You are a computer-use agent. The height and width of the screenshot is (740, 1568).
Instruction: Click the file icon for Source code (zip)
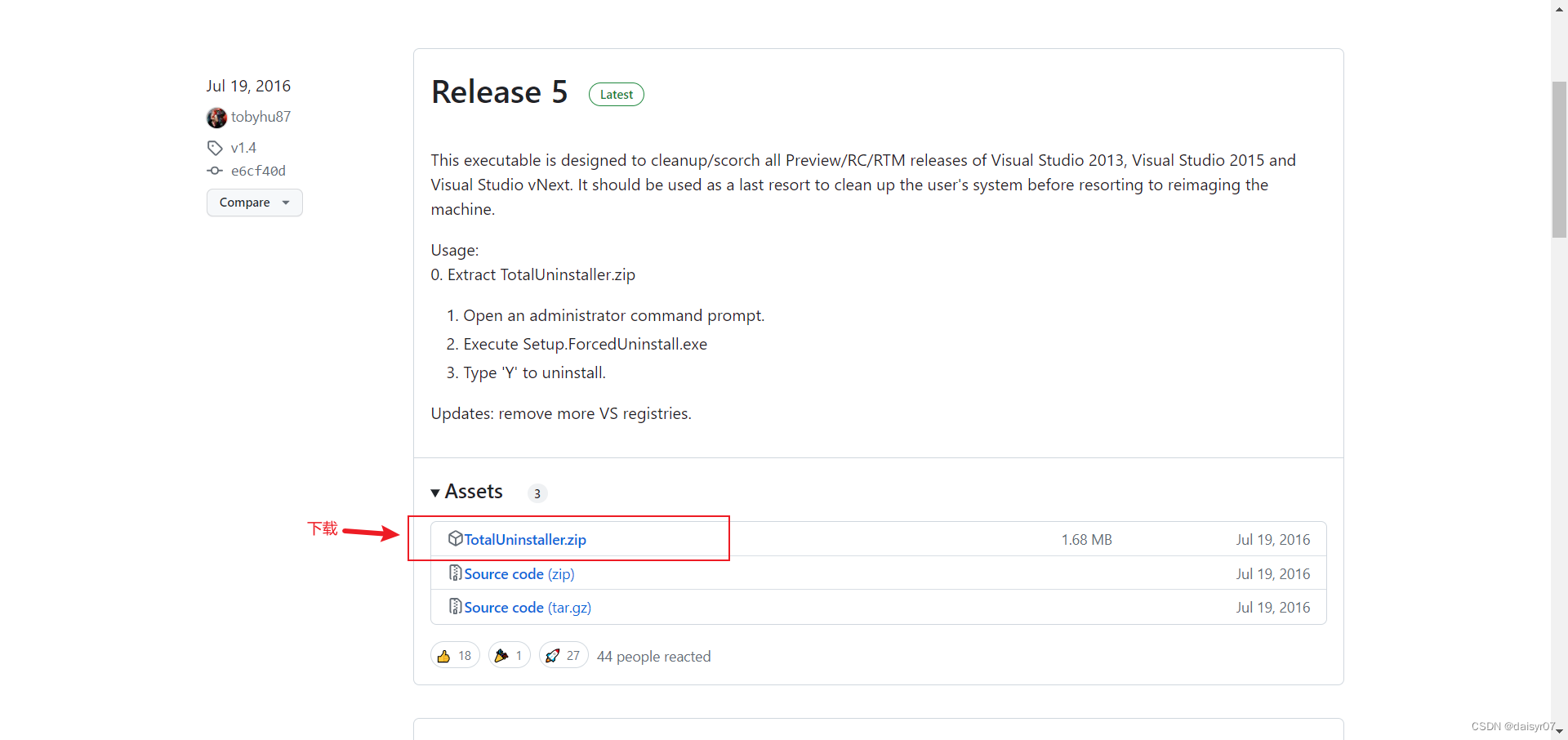[456, 573]
